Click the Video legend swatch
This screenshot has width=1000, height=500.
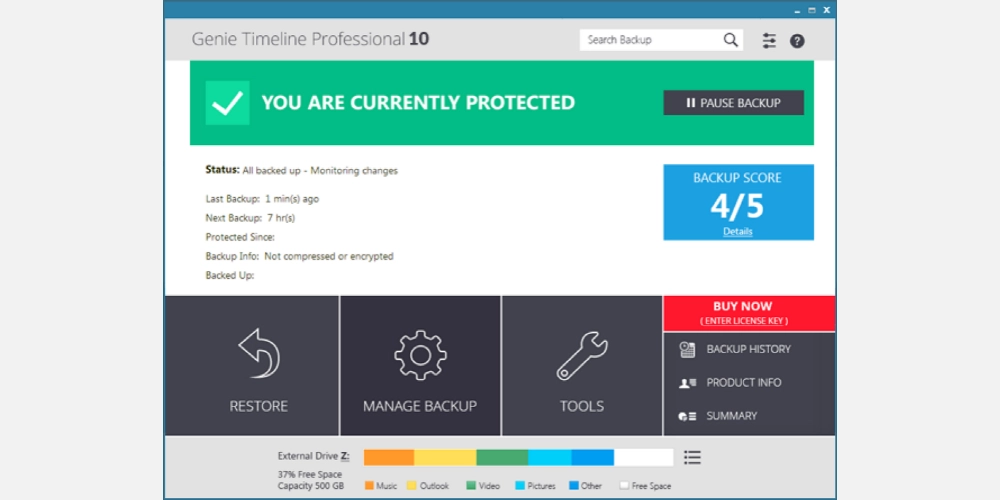pyautogui.click(x=471, y=485)
